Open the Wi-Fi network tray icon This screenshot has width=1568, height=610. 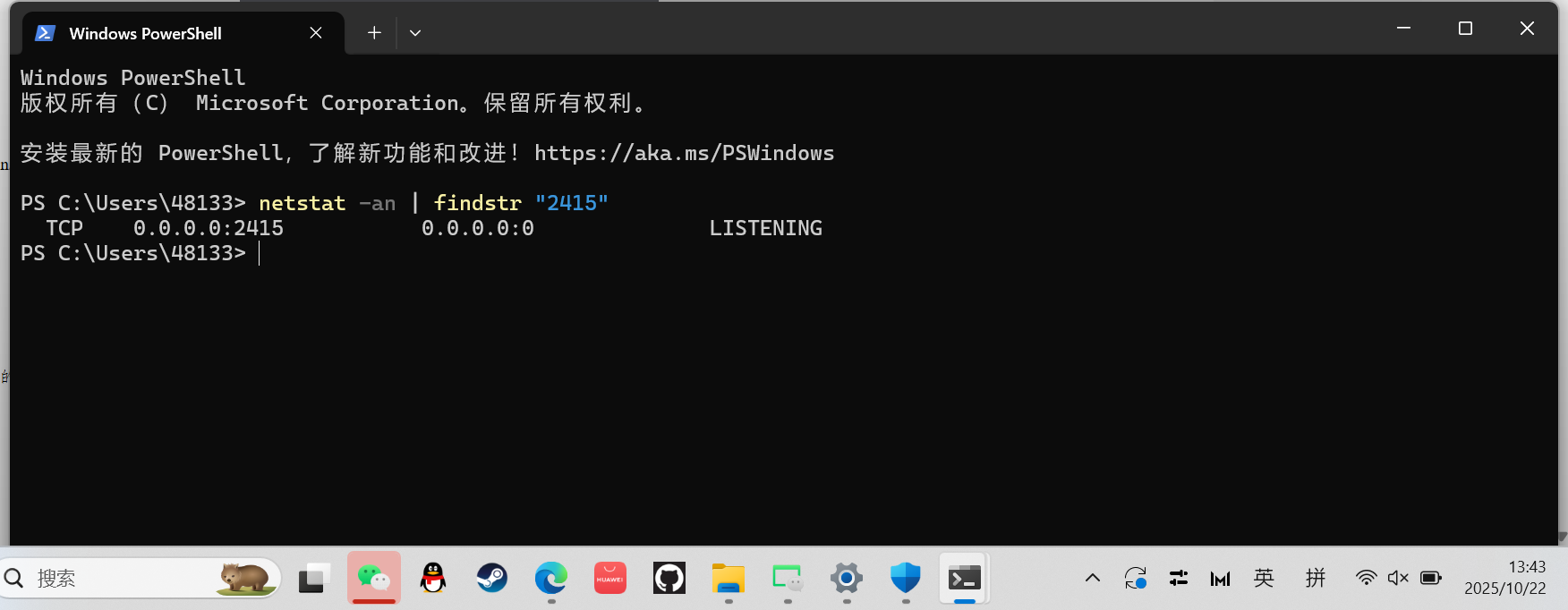click(1366, 579)
